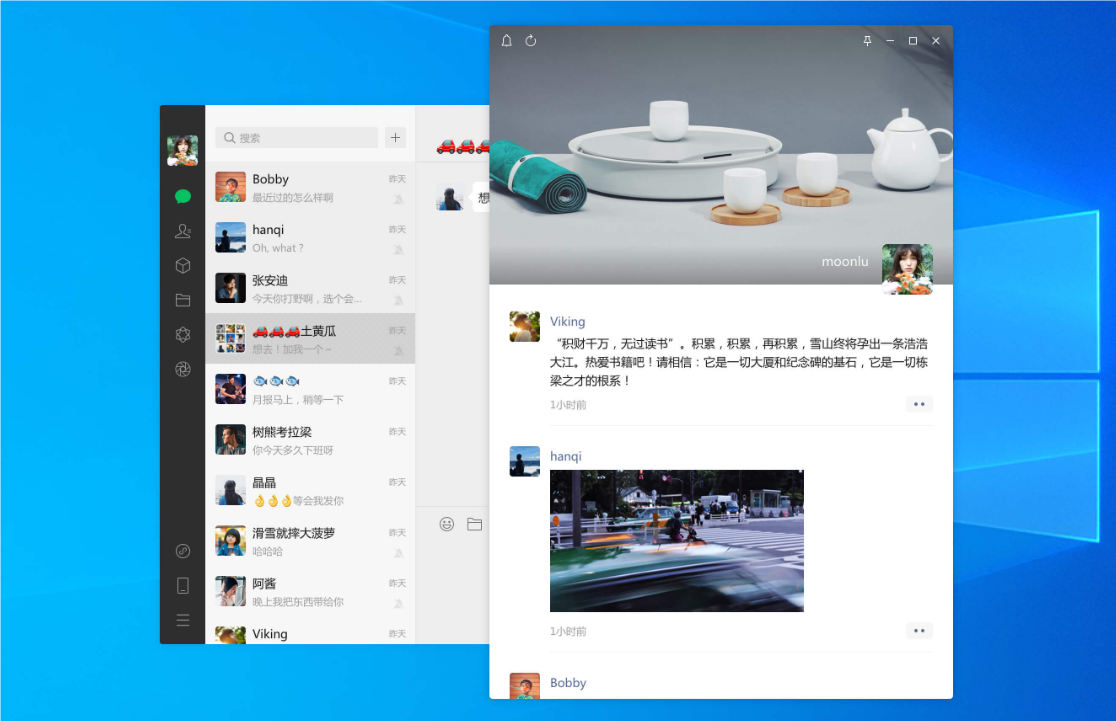Click the Mini Programs icon in sidebar

pos(182,550)
